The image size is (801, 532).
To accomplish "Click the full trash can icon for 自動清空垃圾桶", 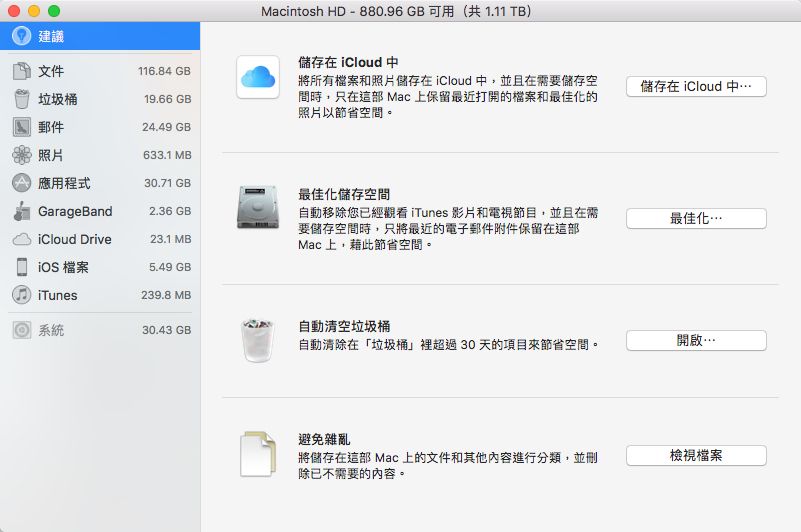I will [x=258, y=340].
